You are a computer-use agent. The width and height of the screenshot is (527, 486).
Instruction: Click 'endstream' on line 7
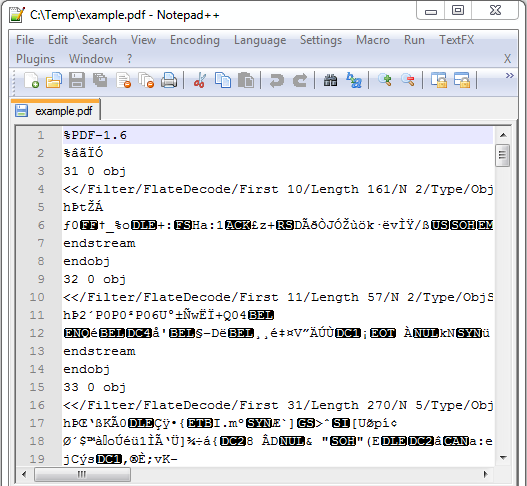point(99,243)
